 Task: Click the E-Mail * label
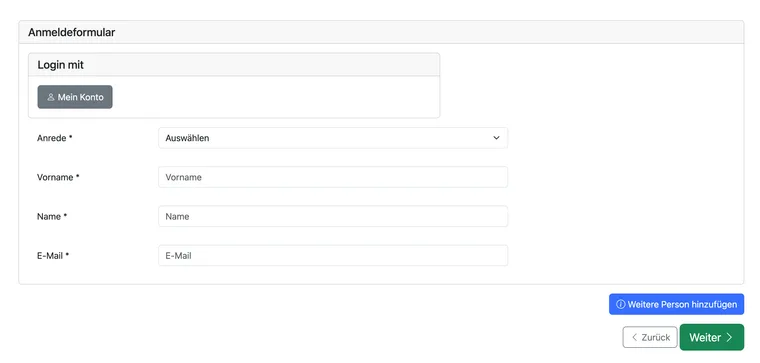(53, 256)
